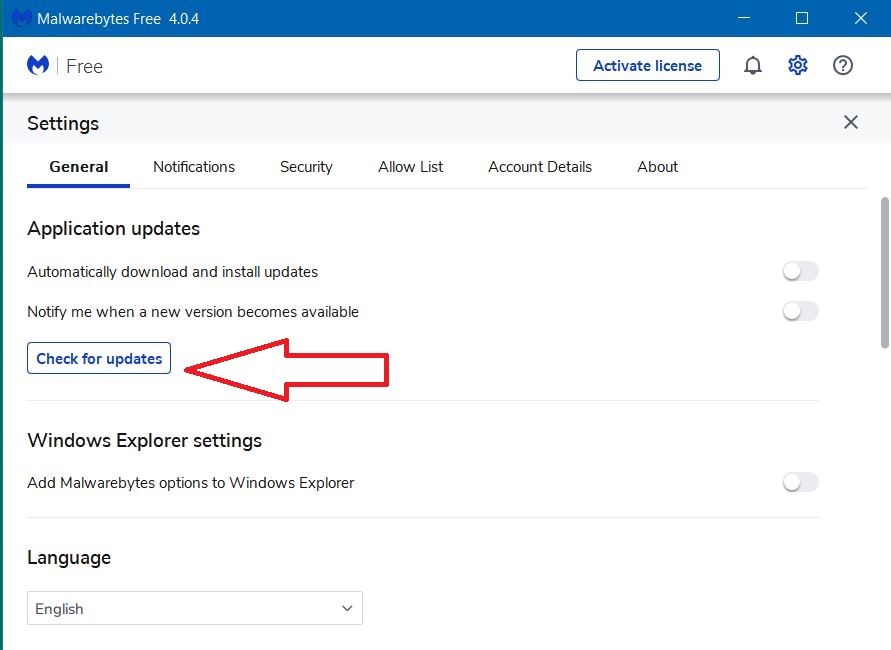Click the settings vertical scrollbar
This screenshot has height=650, width=891.
[885, 273]
